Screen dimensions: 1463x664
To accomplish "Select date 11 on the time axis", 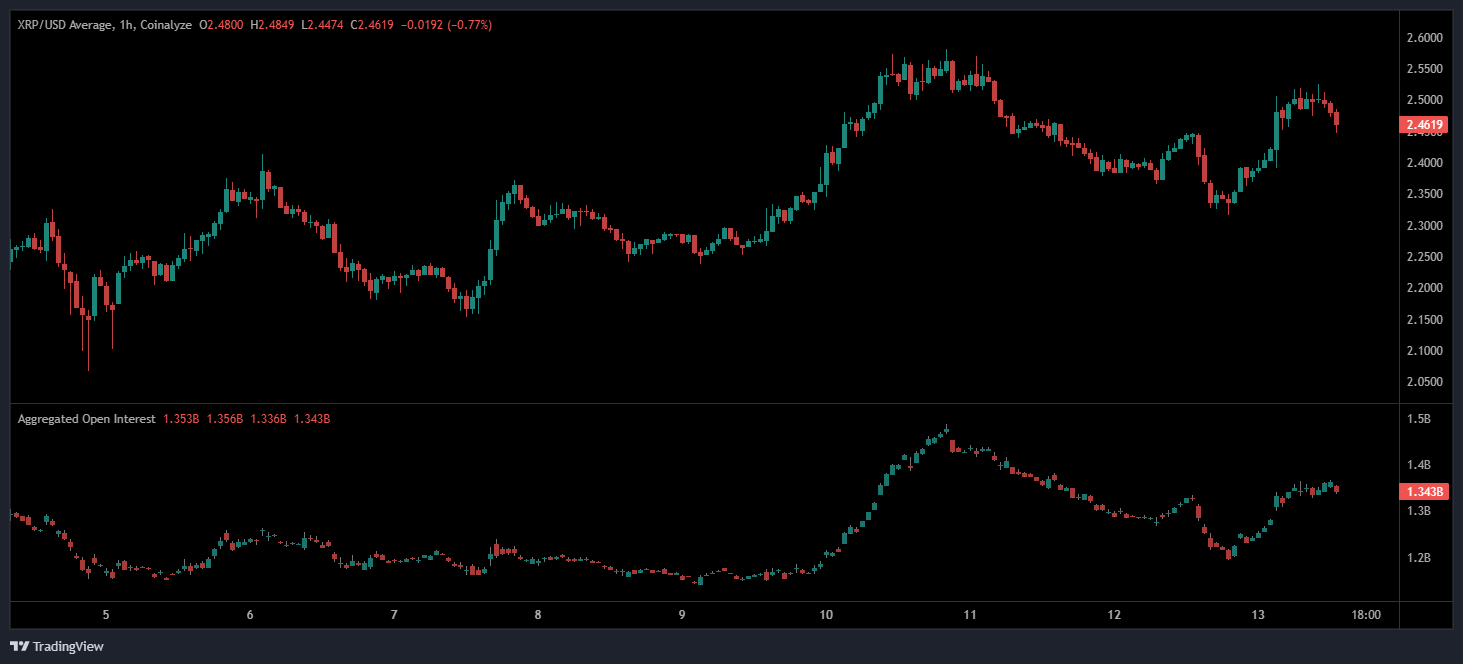I will 970,615.
